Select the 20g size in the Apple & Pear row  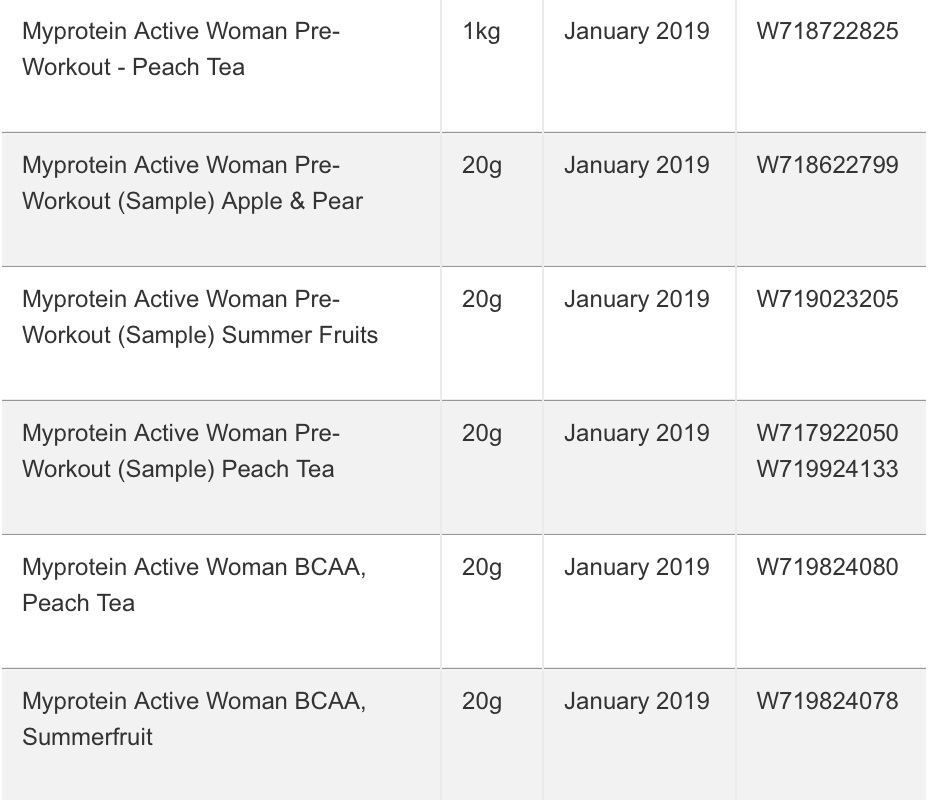(482, 165)
